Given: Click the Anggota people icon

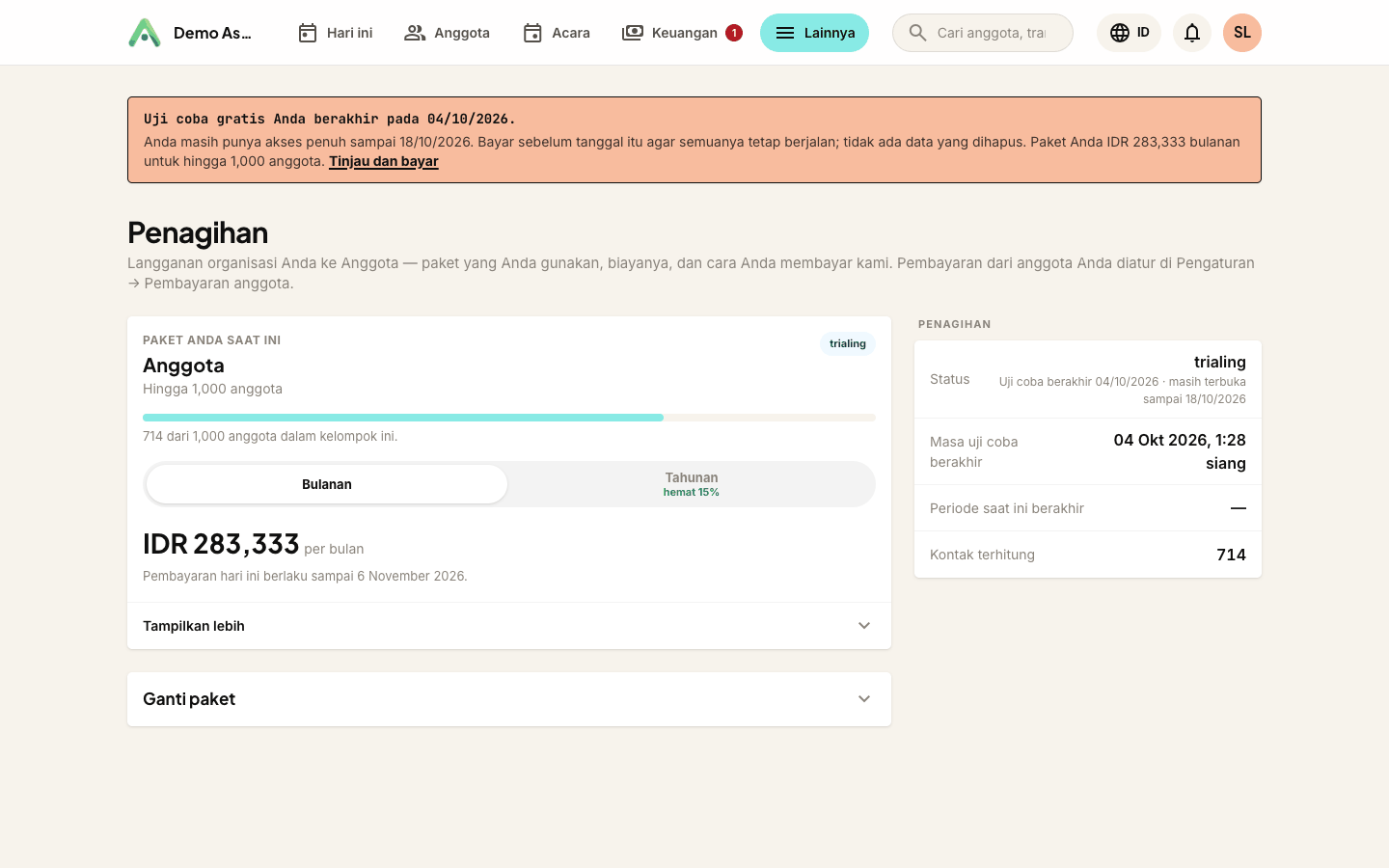Looking at the screenshot, I should (415, 33).
